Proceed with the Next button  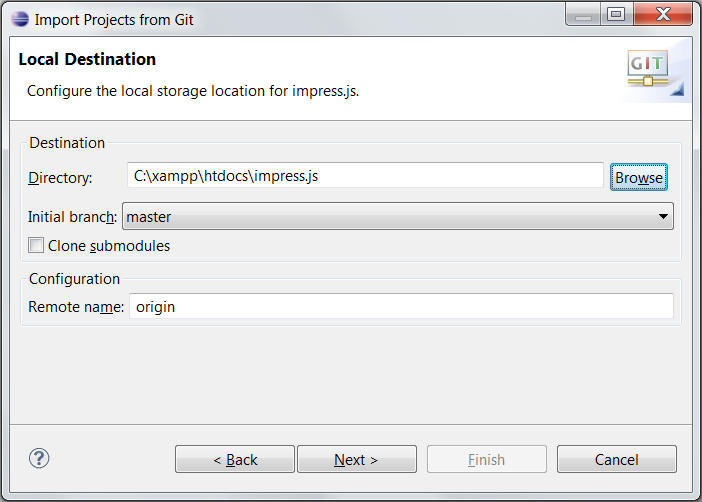tap(357, 459)
